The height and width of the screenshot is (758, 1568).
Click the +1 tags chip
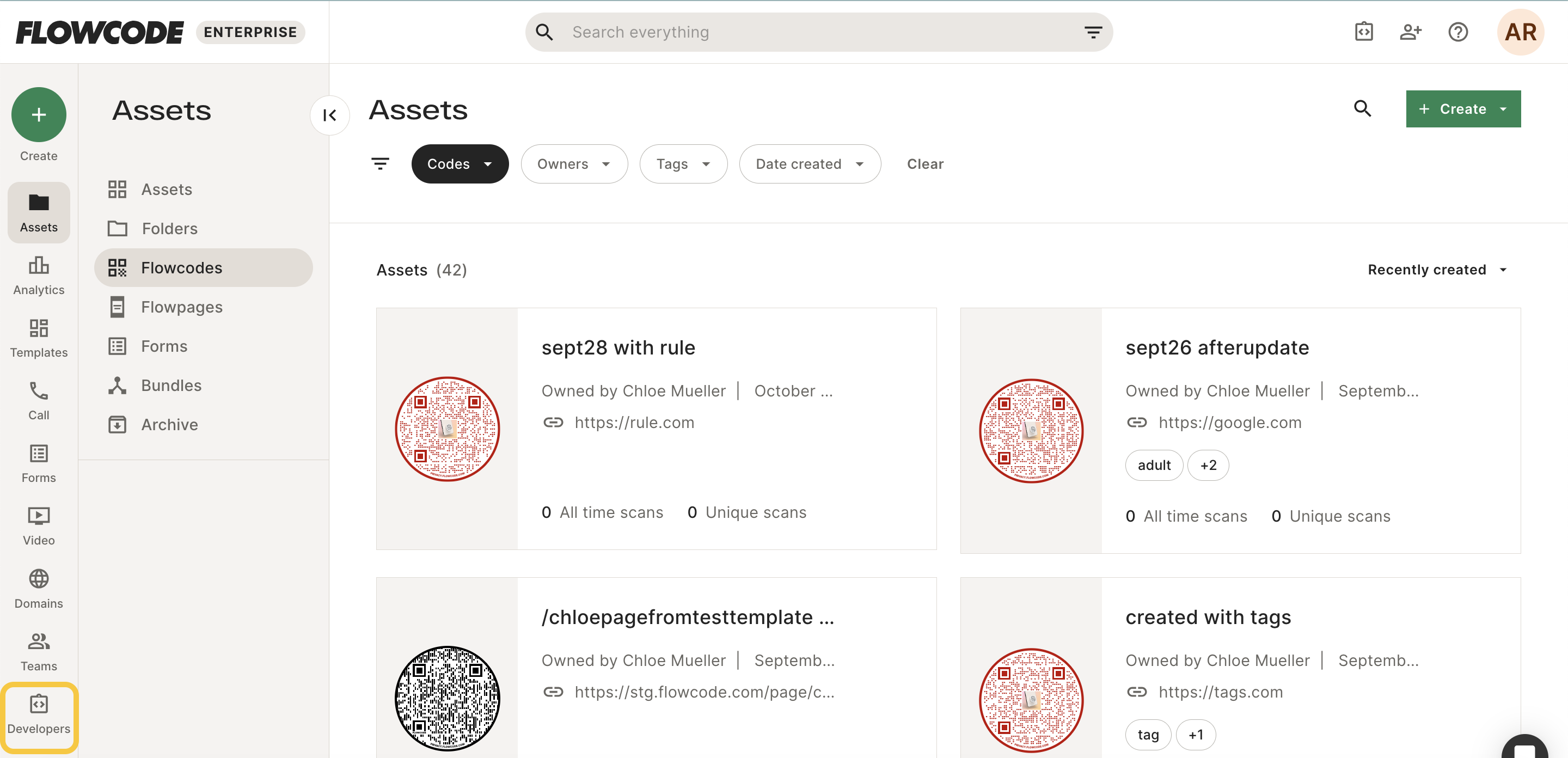point(1196,735)
